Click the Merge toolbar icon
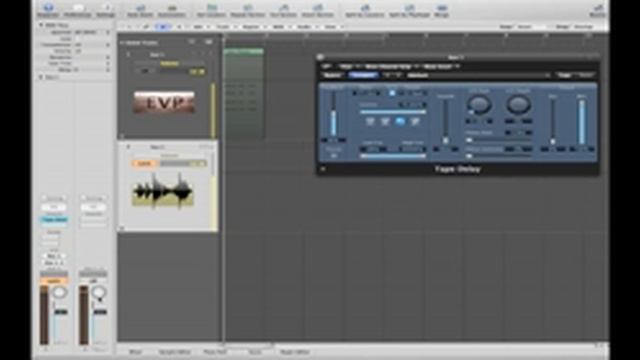Viewport: 640px width, 360px height. (x=441, y=10)
